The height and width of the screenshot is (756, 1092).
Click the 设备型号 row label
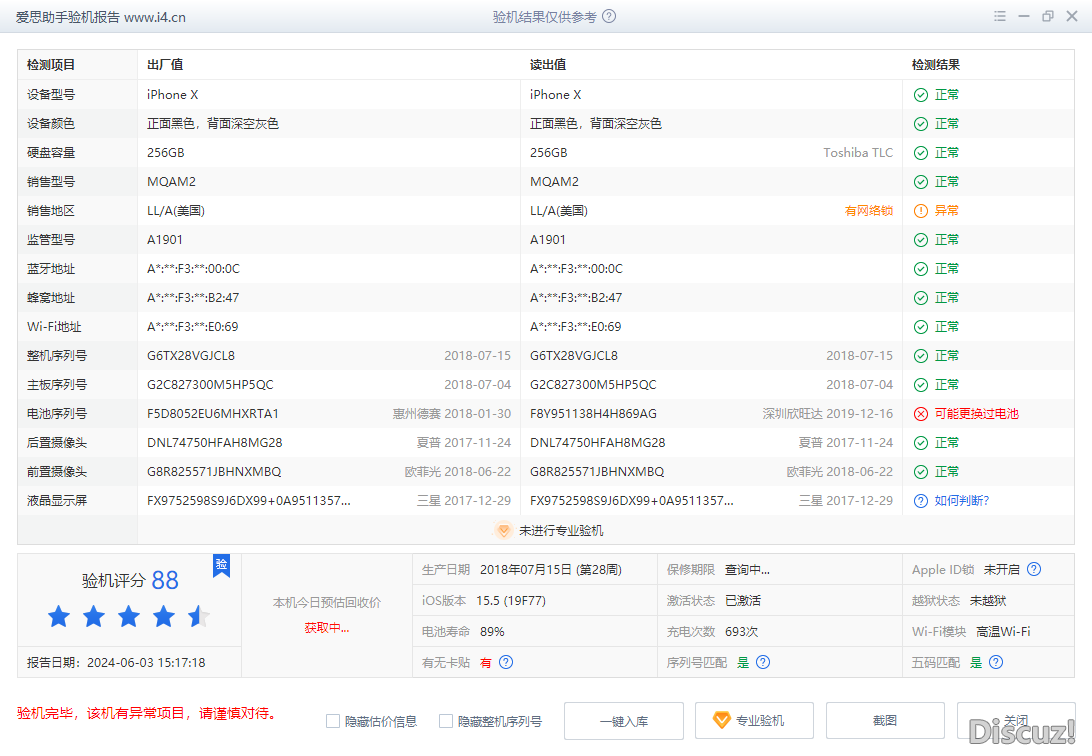(x=51, y=95)
